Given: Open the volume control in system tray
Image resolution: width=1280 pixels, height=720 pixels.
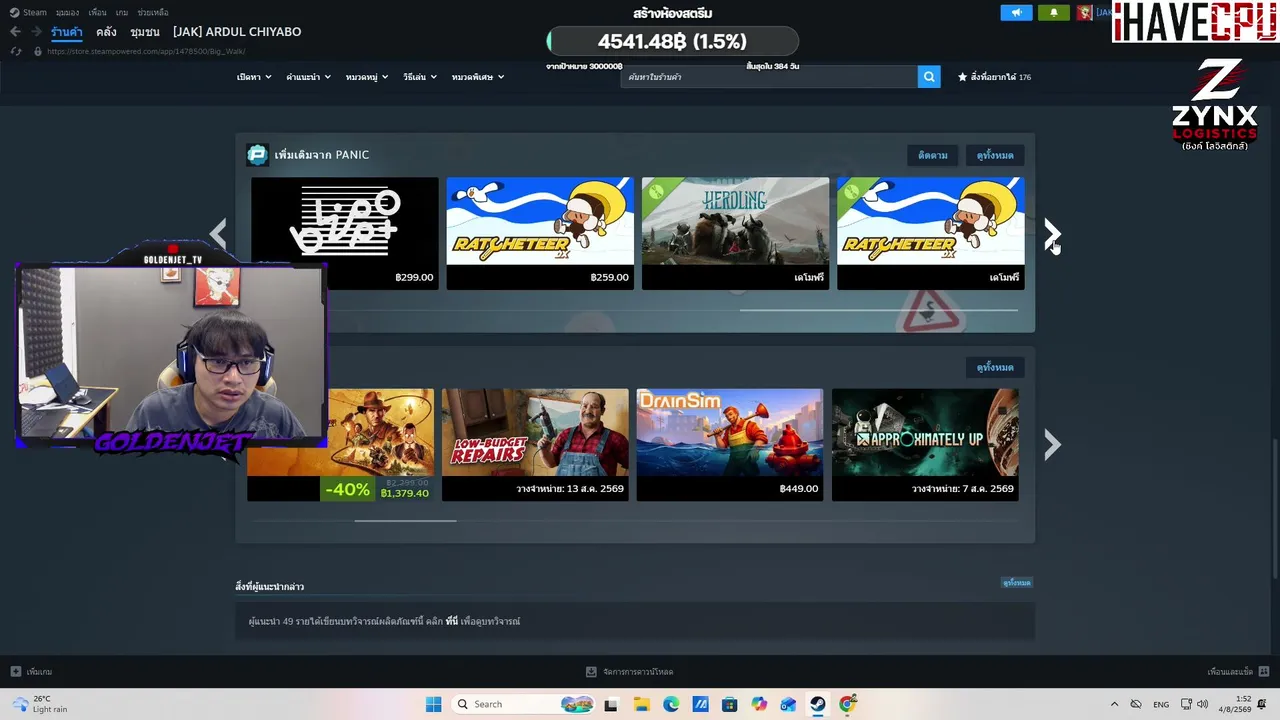Looking at the screenshot, I should click(1202, 704).
